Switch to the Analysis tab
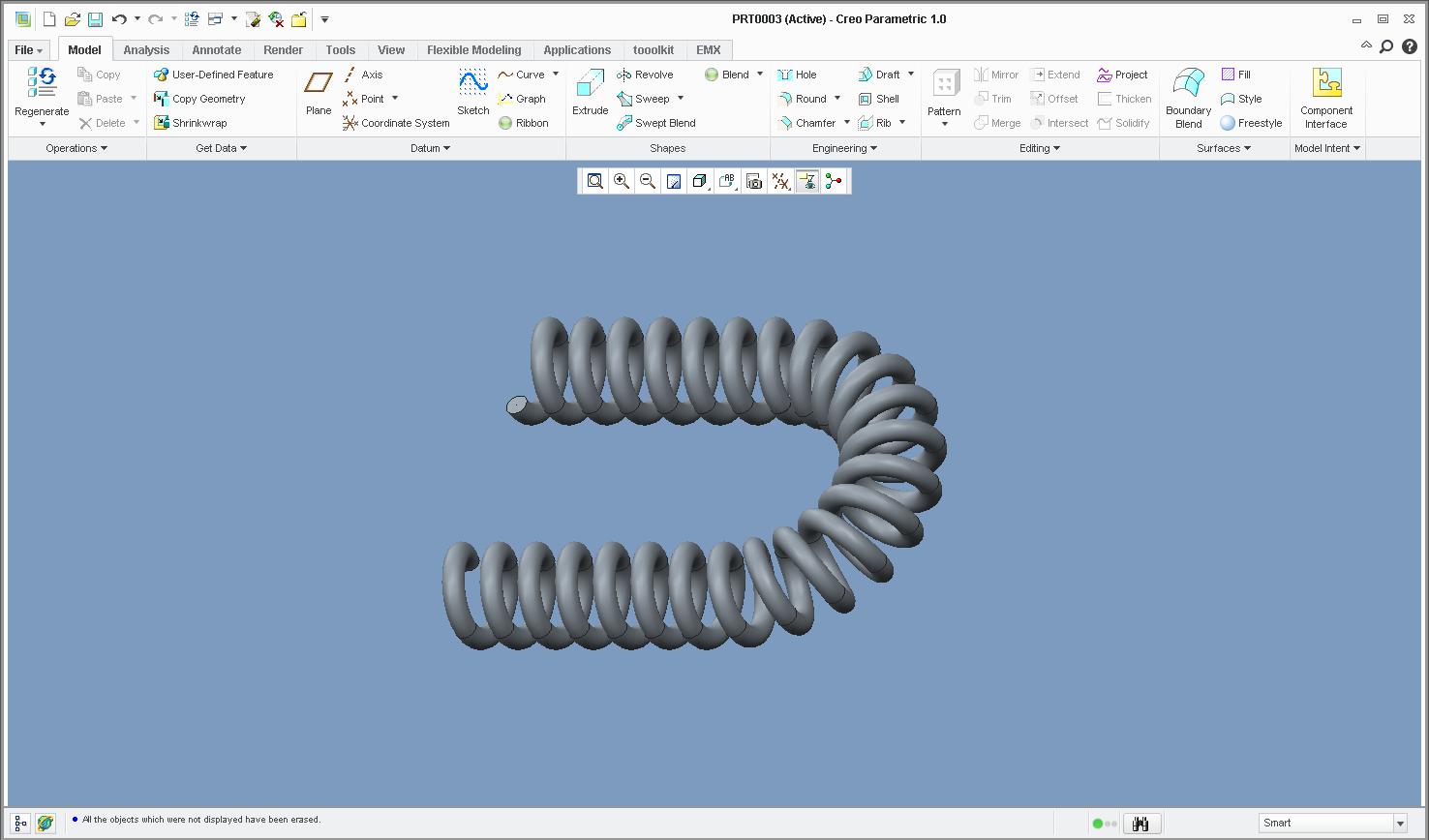 click(146, 50)
